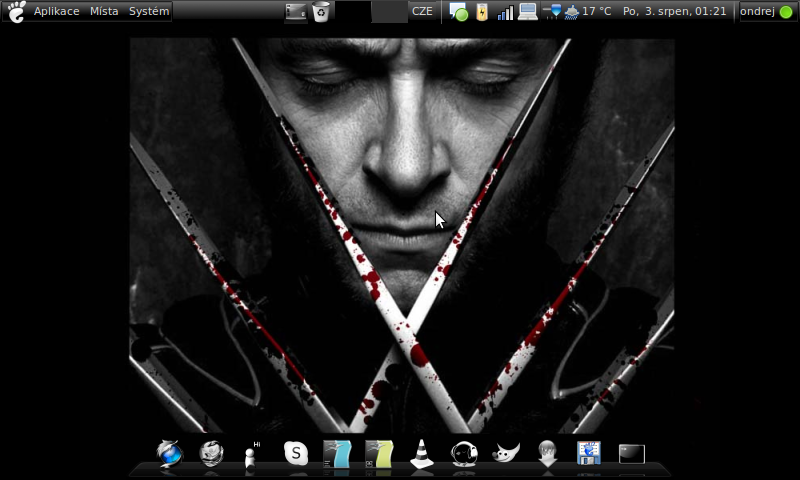Open the weather icon showing 17 °C
The image size is (800, 480).
click(x=571, y=12)
